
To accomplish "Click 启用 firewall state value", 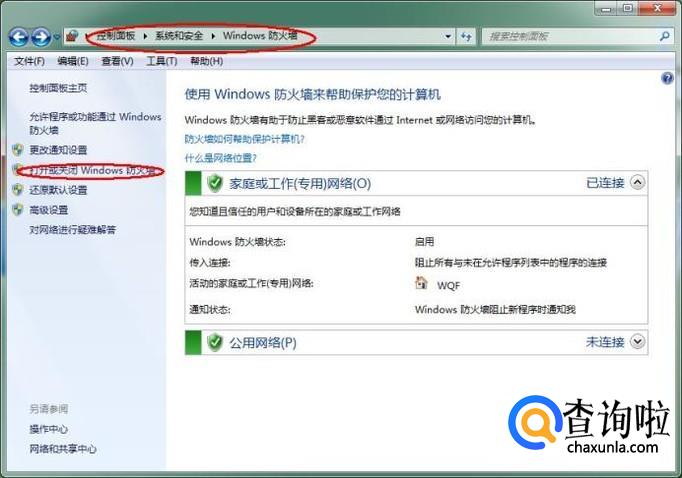I will [x=425, y=242].
